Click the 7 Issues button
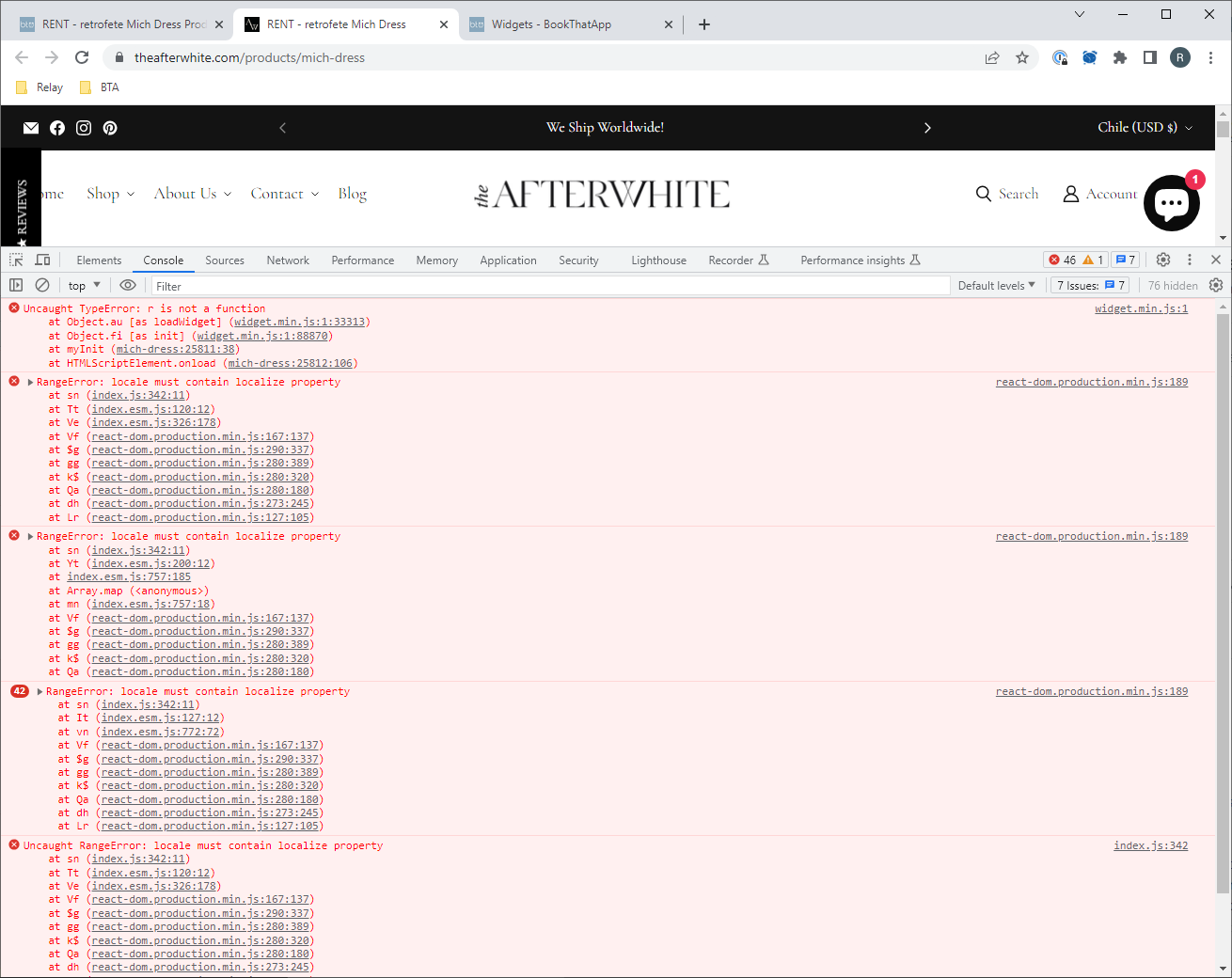This screenshot has width=1232, height=978. [1090, 285]
